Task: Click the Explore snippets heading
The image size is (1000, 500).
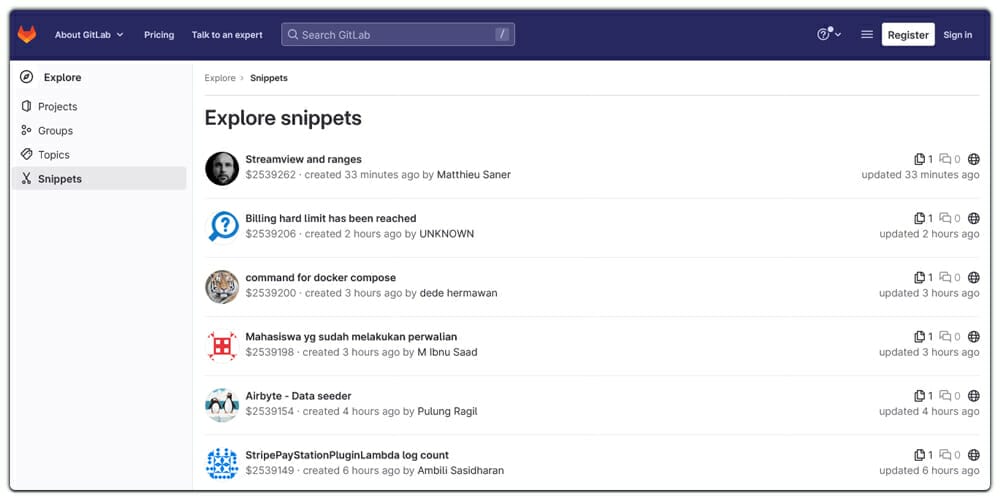Action: (283, 119)
